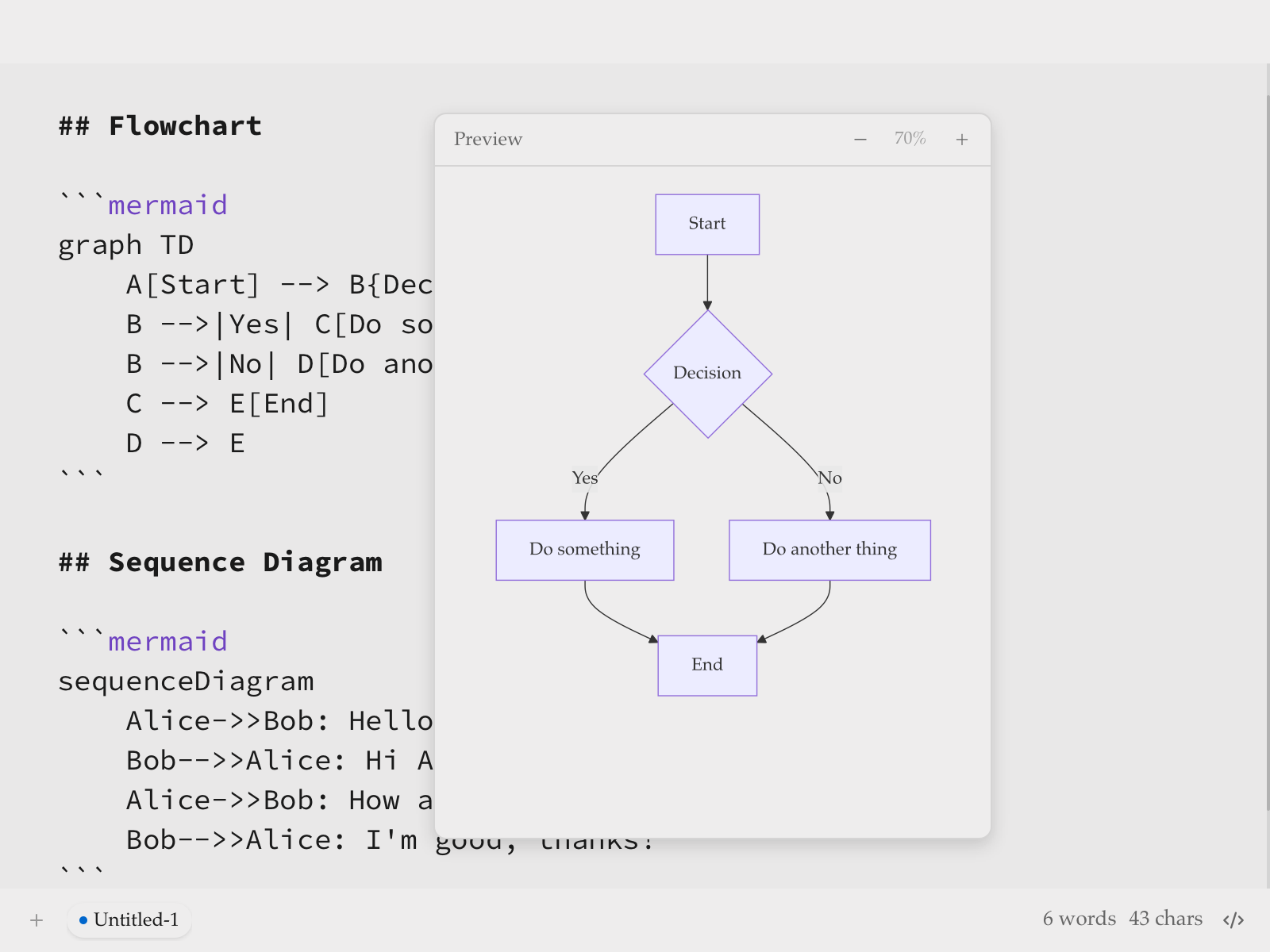Toggle the Preview panel visibility
The width and height of the screenshot is (1270, 952).
pyautogui.click(x=487, y=139)
